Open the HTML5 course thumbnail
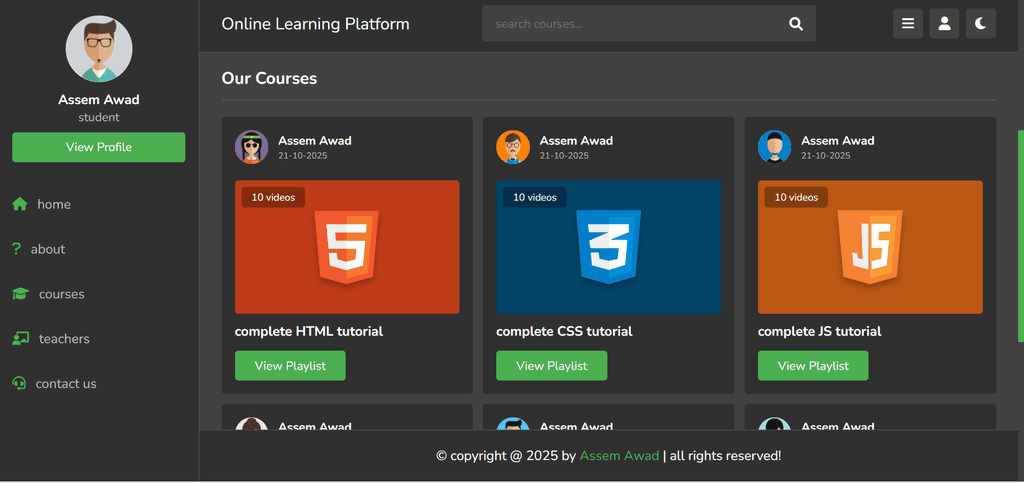1024x483 pixels. coord(347,247)
